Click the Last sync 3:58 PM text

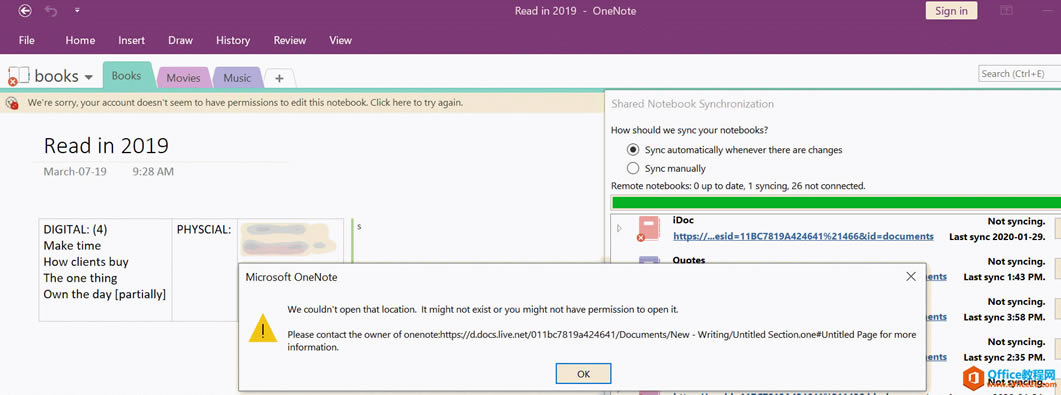[x=1004, y=317]
